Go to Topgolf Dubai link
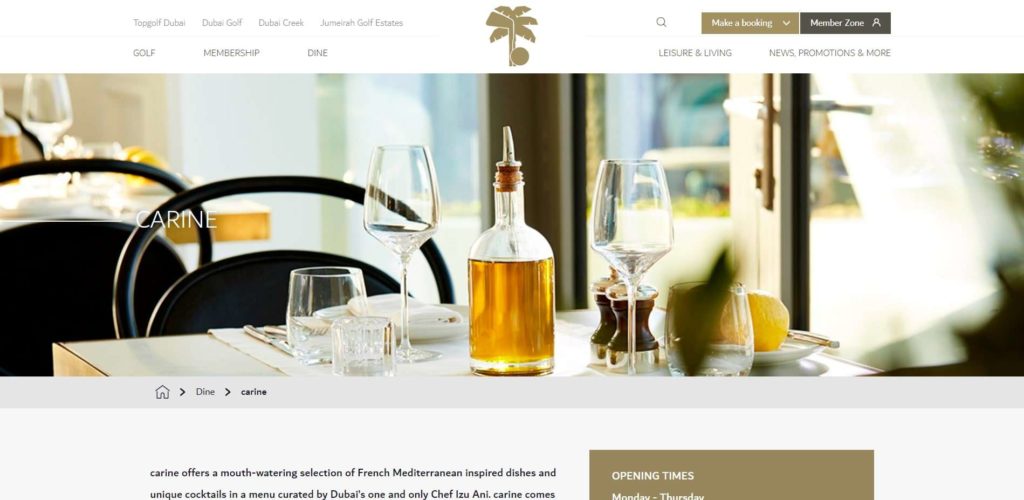1024x500 pixels. point(159,23)
